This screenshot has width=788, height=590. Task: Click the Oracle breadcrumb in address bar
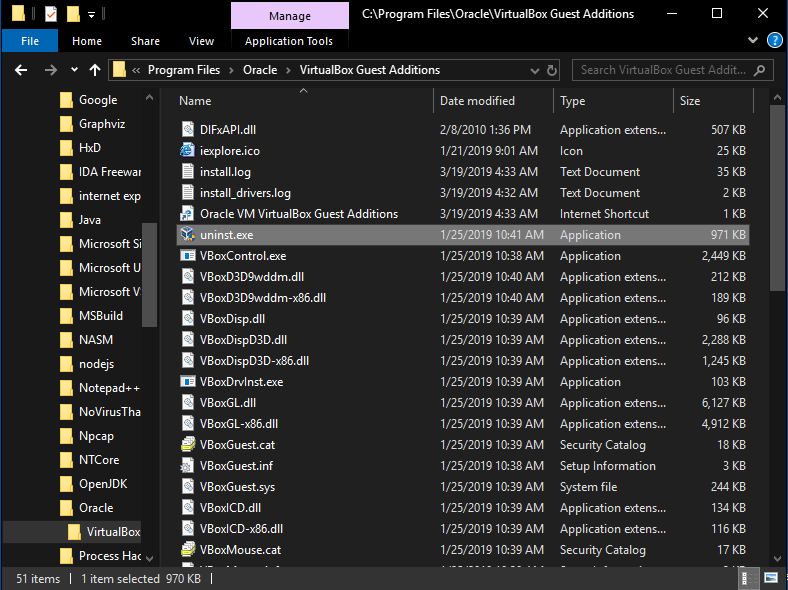click(x=260, y=70)
